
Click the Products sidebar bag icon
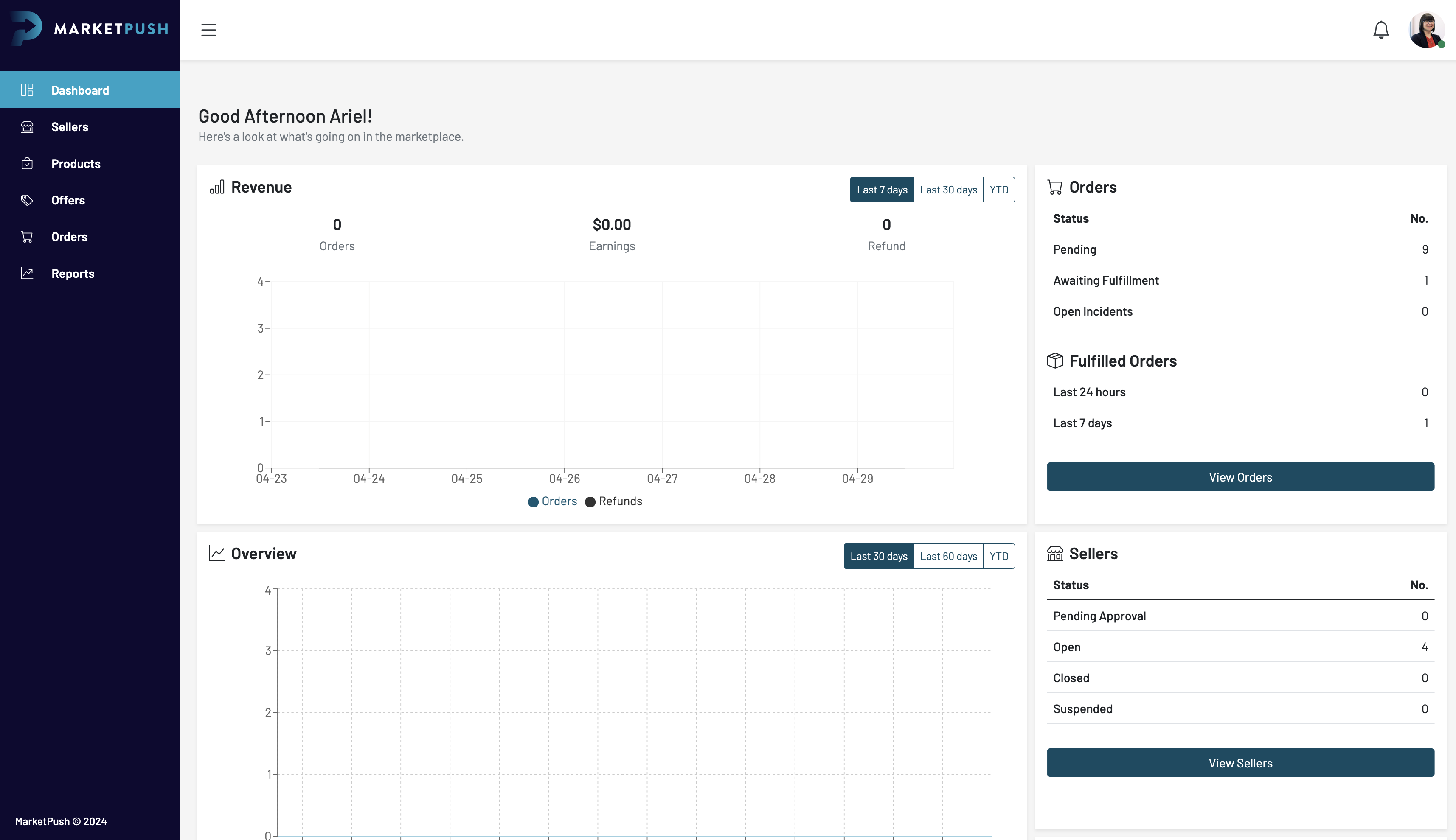tap(27, 164)
